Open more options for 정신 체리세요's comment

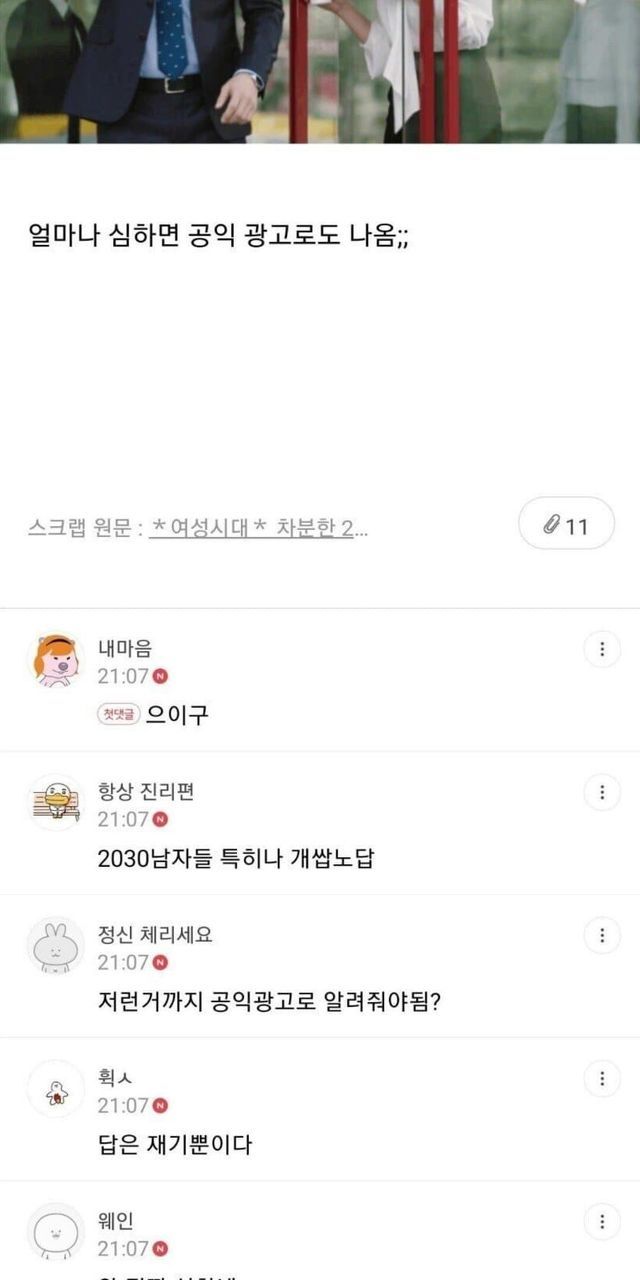tap(602, 936)
